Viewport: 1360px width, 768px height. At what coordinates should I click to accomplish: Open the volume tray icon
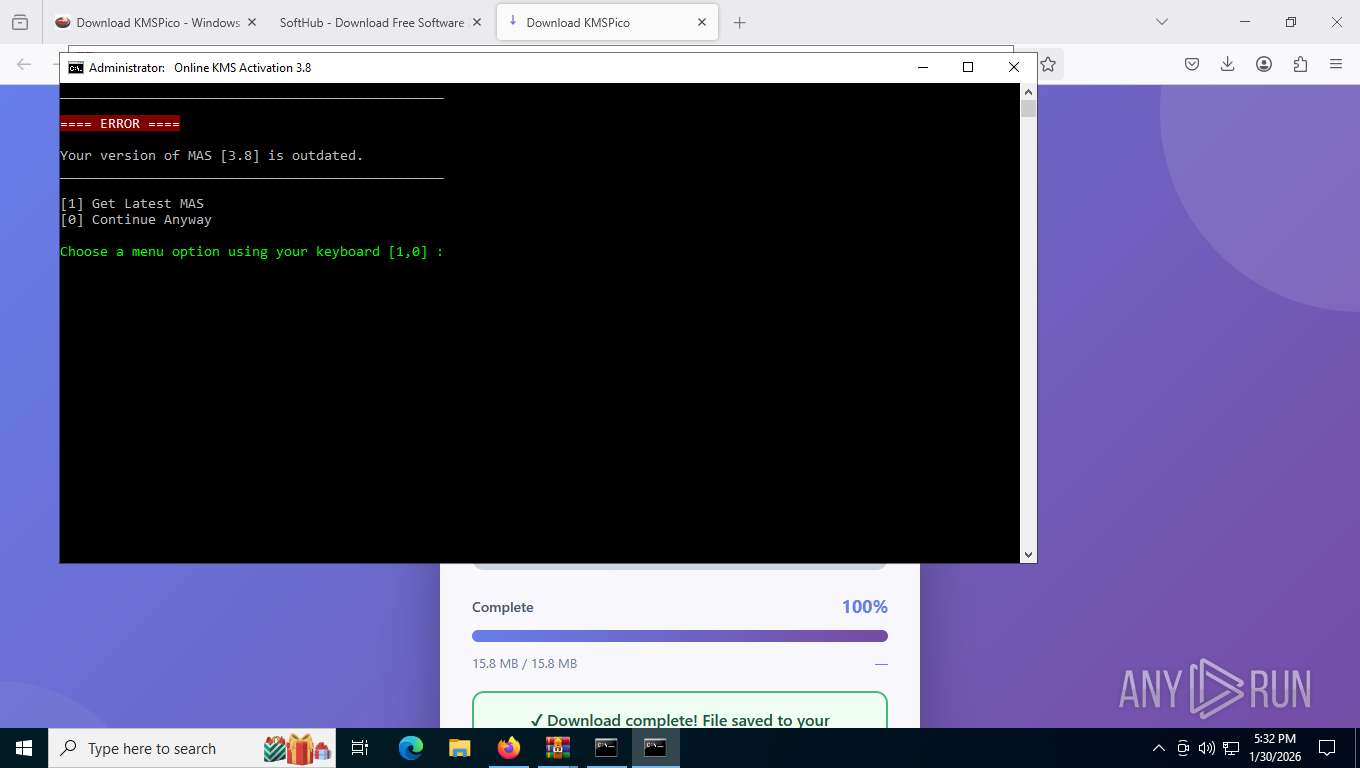[1206, 748]
